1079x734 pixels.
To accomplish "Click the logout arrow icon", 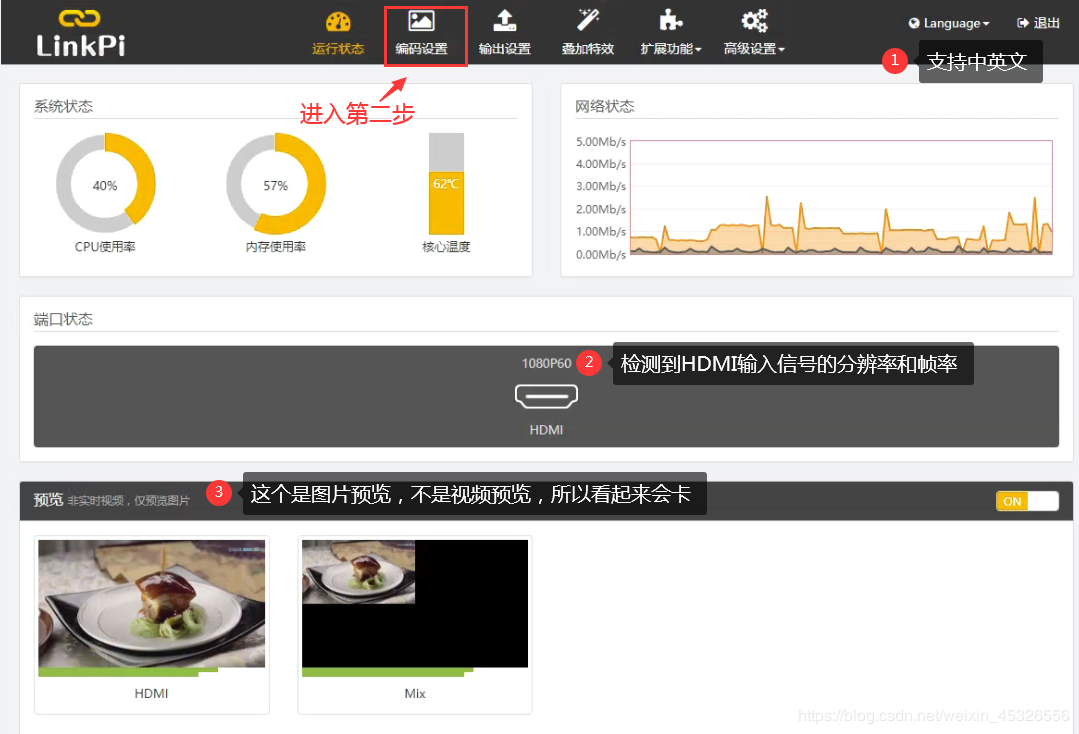I will coord(1023,23).
